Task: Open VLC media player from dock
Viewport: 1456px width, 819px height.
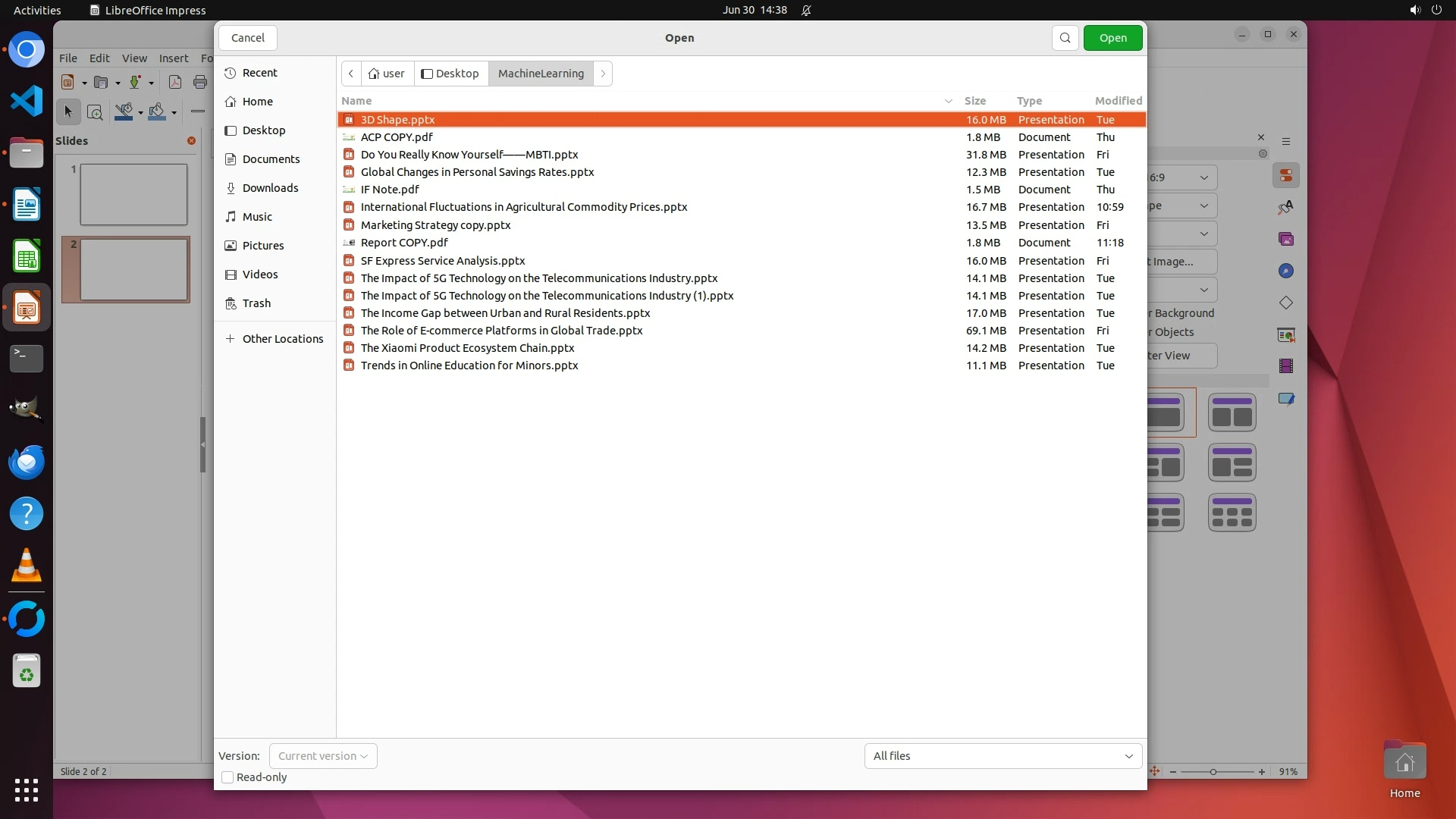Action: click(x=27, y=566)
